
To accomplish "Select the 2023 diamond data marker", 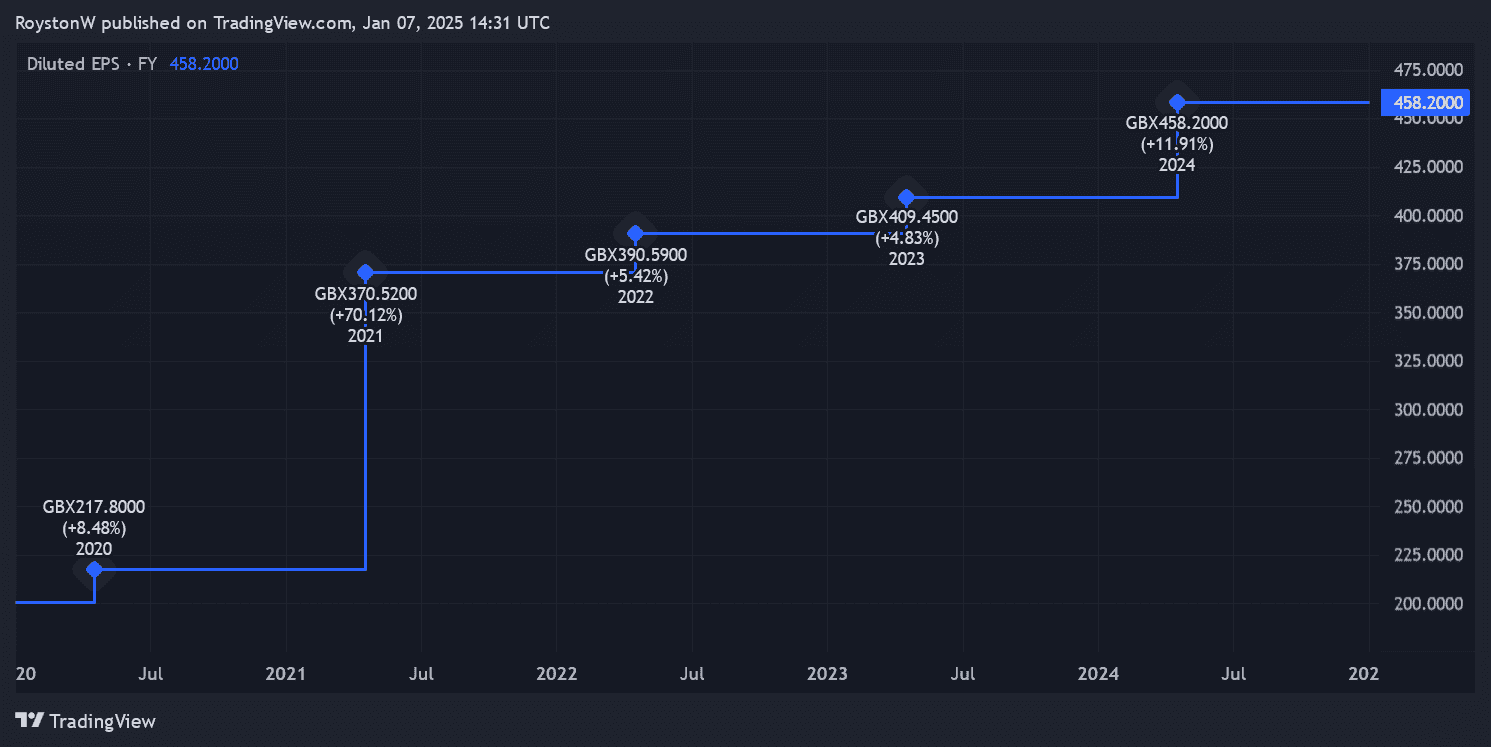I will pyautogui.click(x=906, y=198).
